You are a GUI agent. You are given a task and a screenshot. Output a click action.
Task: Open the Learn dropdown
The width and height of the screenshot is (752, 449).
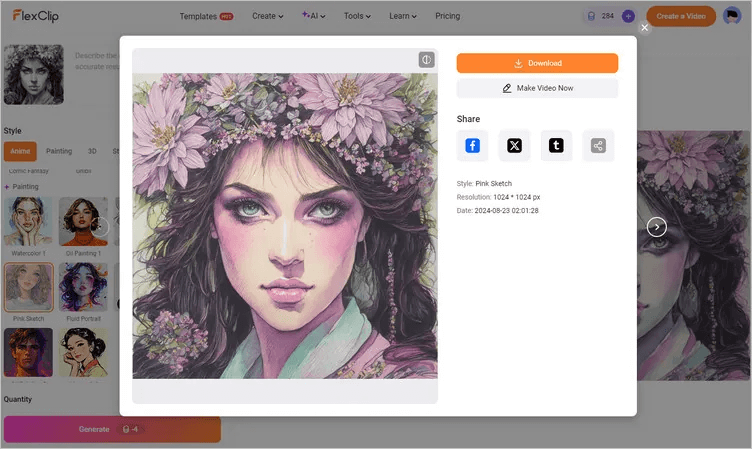click(403, 16)
